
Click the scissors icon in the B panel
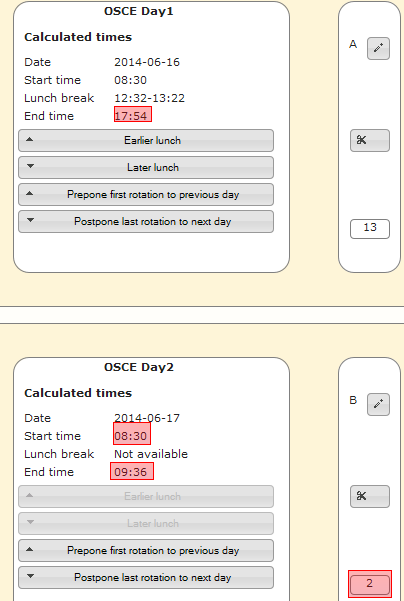[370, 496]
